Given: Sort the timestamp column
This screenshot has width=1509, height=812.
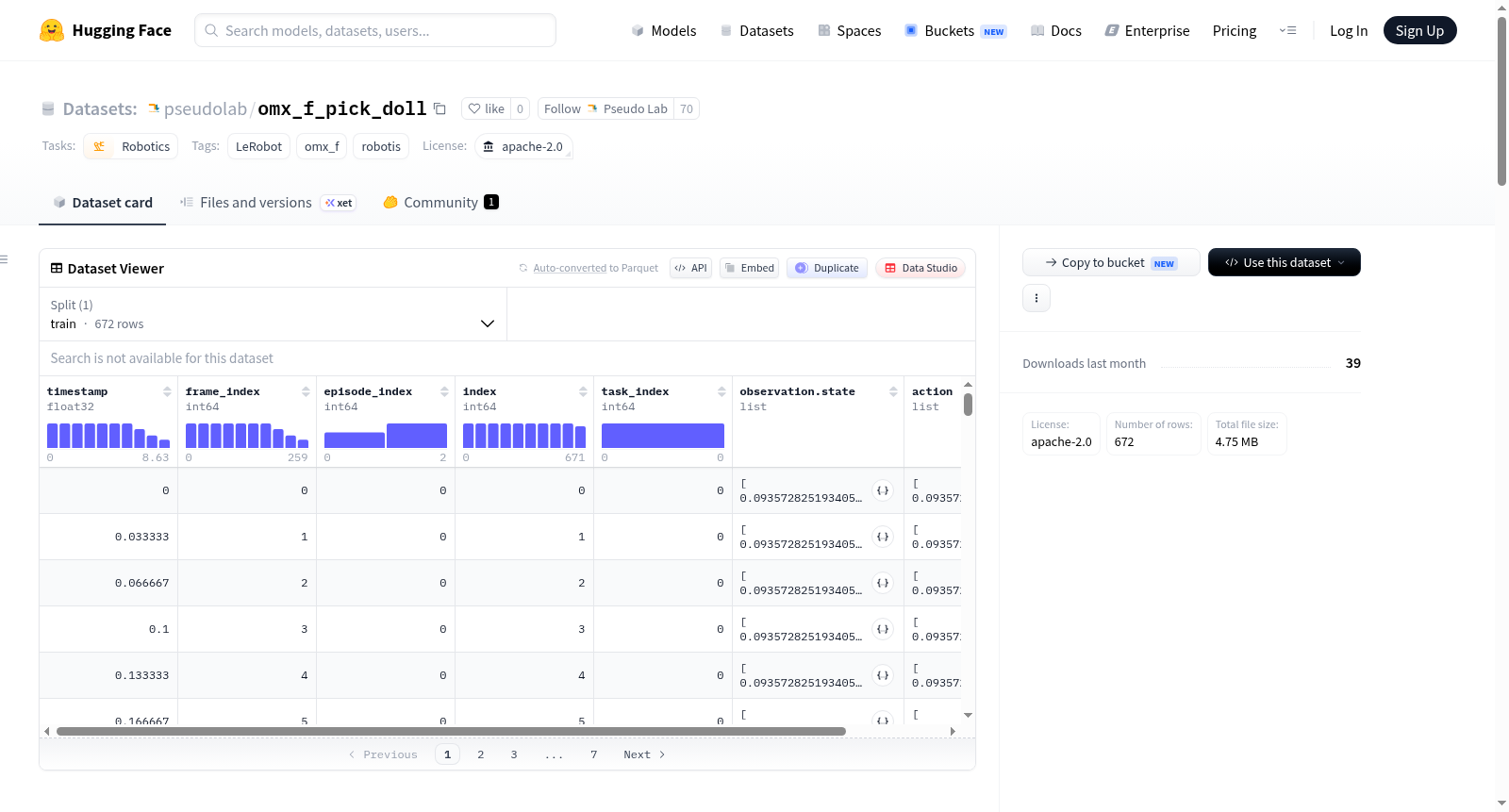Looking at the screenshot, I should [x=167, y=391].
